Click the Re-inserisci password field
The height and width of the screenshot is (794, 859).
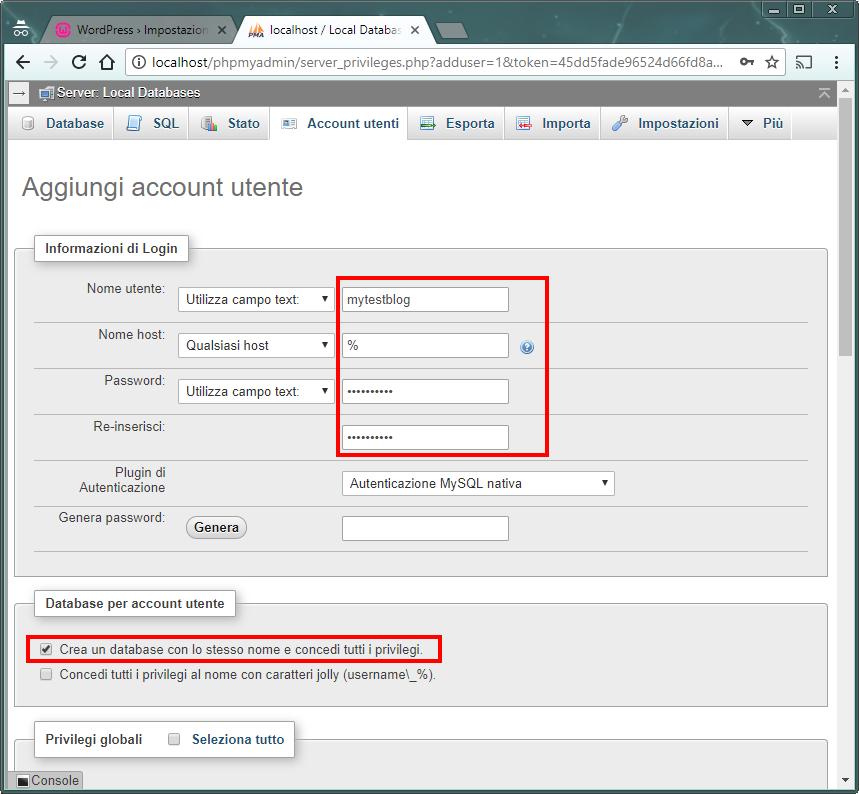click(x=425, y=438)
